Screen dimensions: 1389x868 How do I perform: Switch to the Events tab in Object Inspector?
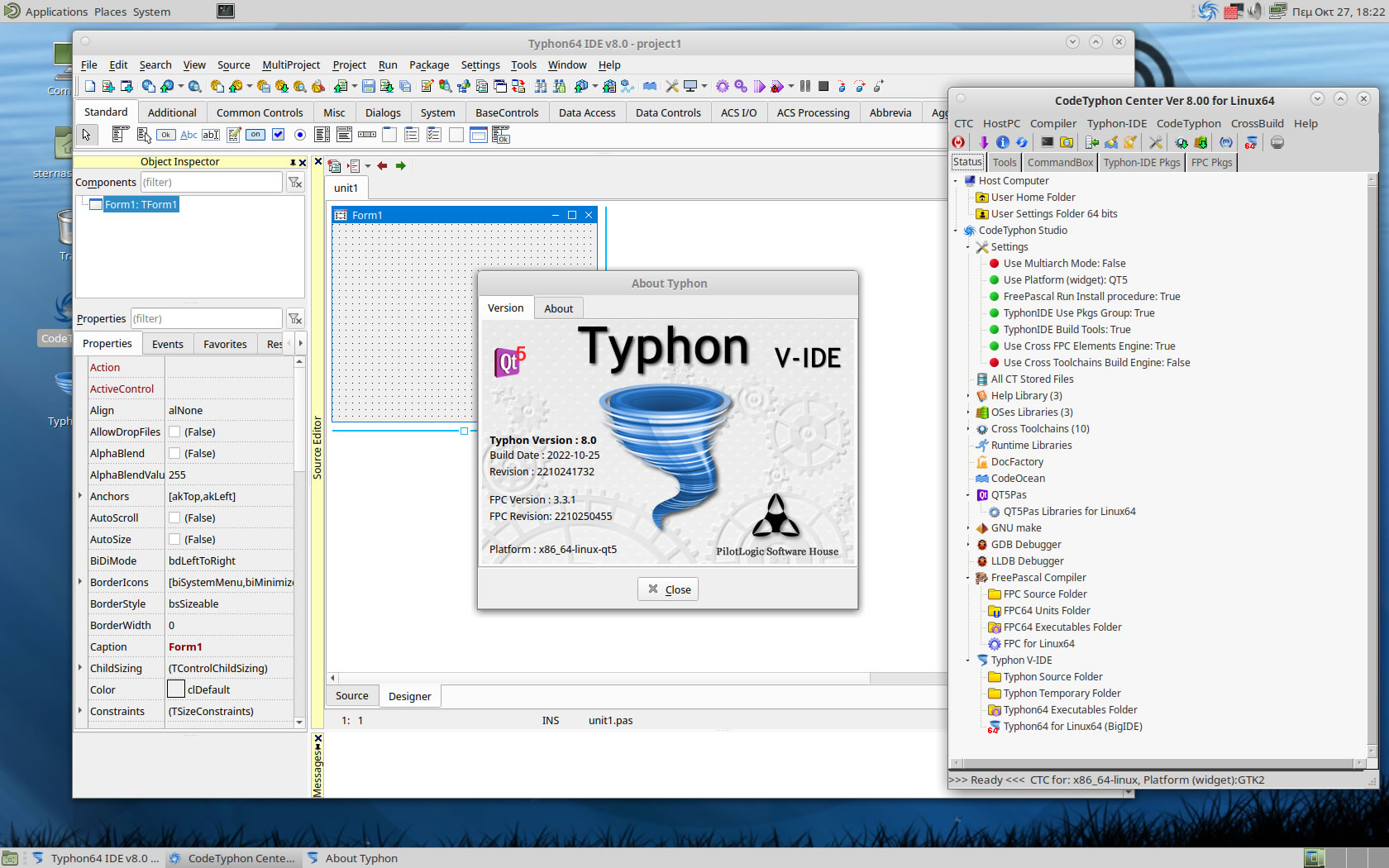point(168,344)
